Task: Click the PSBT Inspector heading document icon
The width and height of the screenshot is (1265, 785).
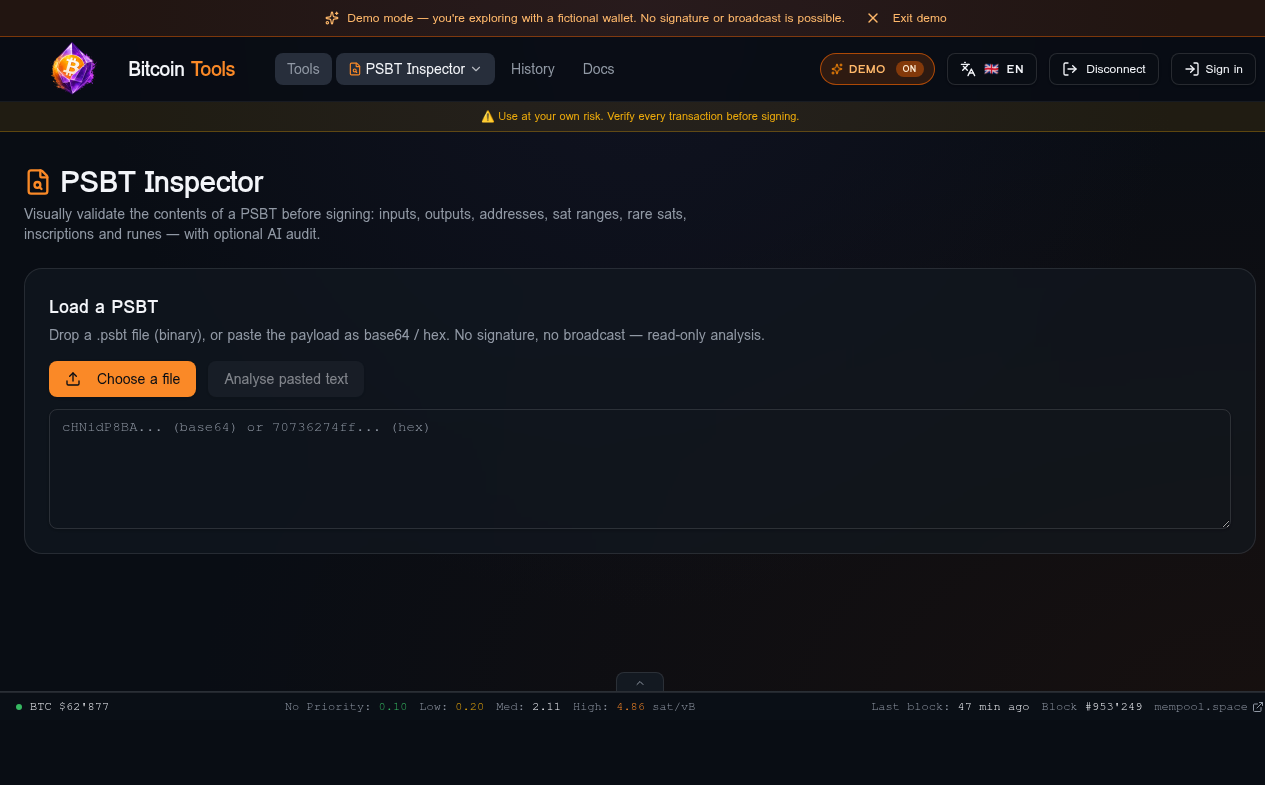Action: point(37,182)
